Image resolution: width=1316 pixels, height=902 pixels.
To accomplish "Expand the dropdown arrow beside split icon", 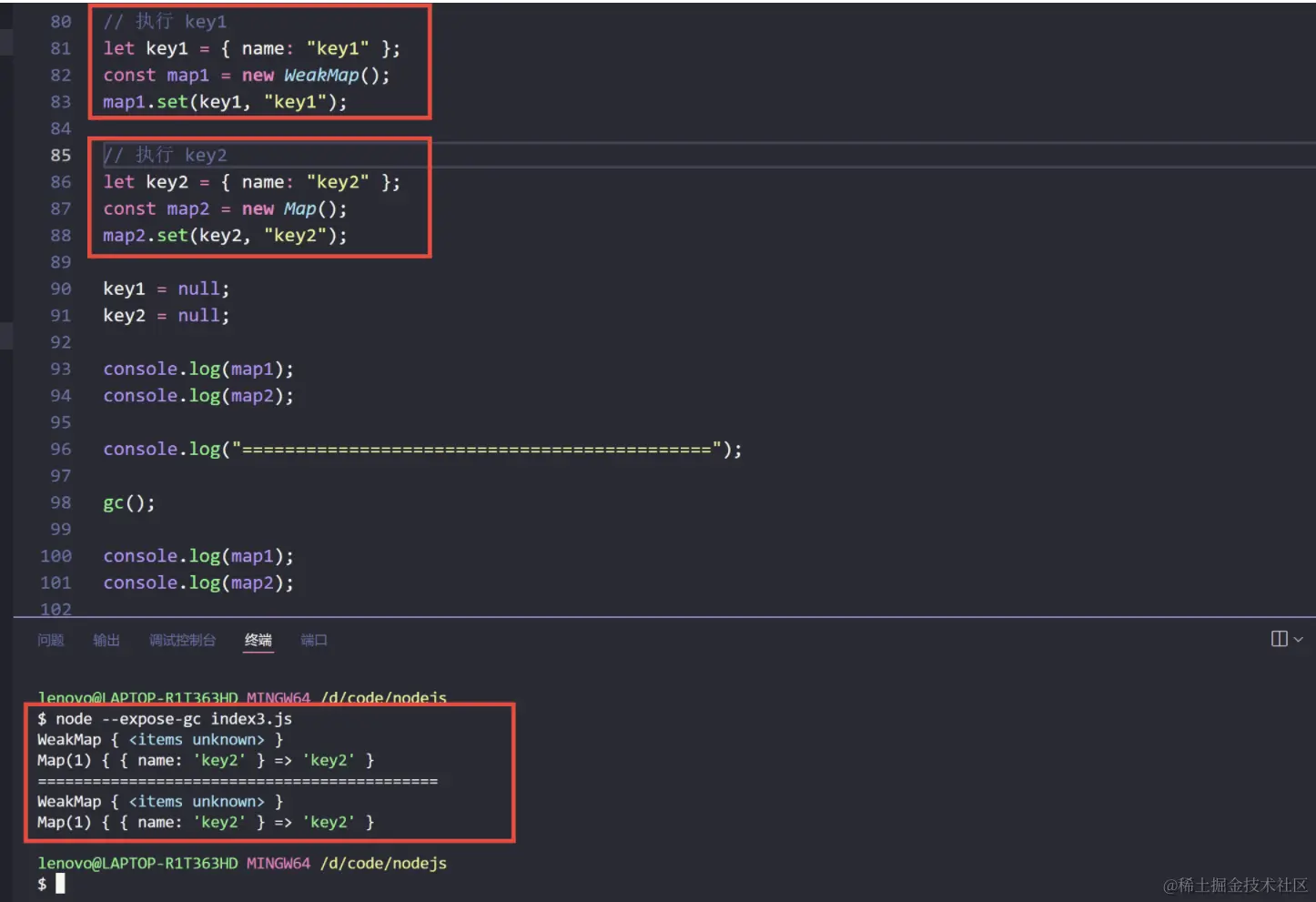I will point(1298,639).
